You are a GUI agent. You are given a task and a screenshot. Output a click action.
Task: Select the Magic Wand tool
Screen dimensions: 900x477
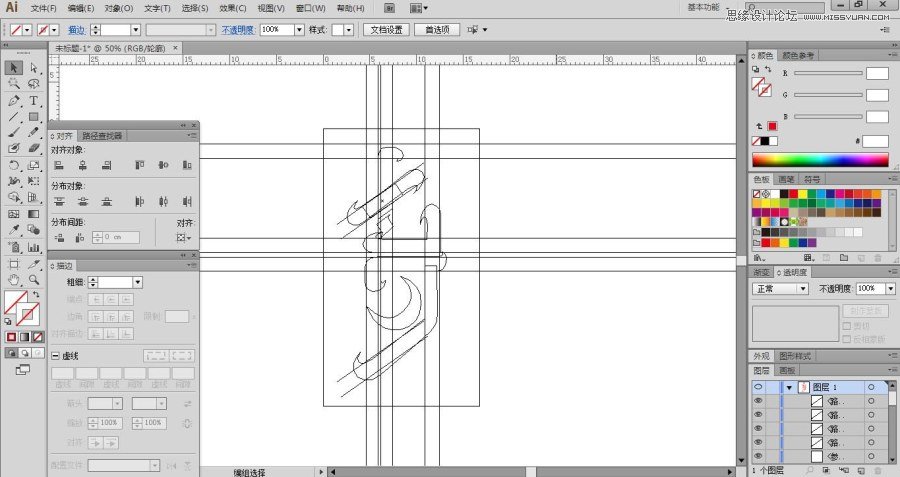[14, 84]
